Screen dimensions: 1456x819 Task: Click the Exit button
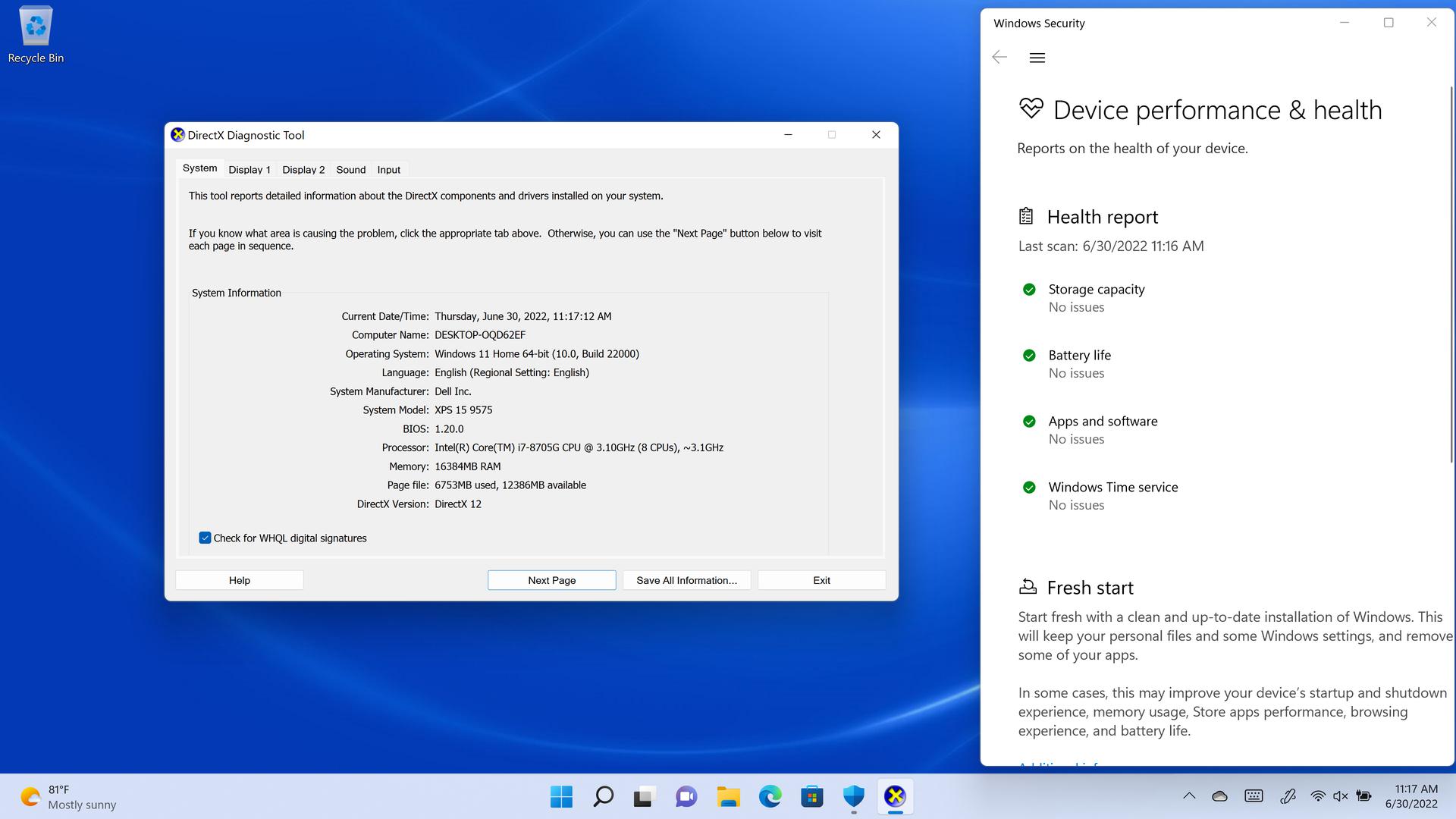822,580
